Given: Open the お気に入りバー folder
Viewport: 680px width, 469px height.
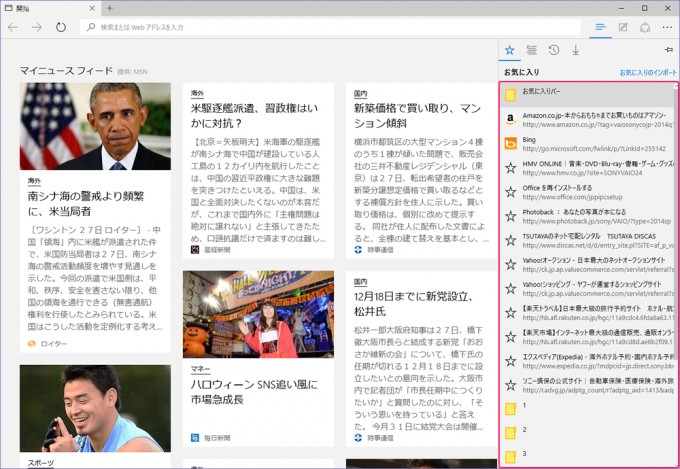Looking at the screenshot, I should 588,95.
